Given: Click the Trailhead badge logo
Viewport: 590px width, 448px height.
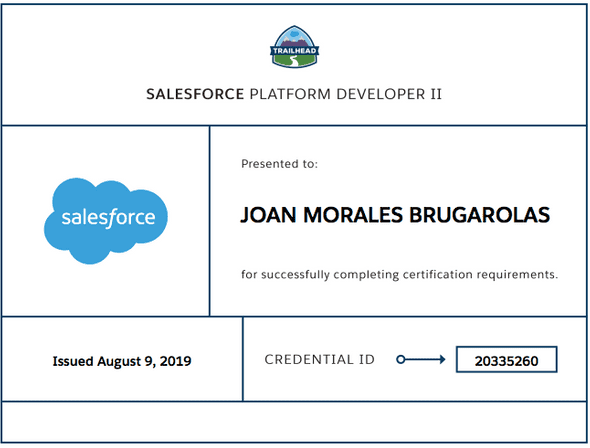Looking at the screenshot, I should [x=295, y=47].
